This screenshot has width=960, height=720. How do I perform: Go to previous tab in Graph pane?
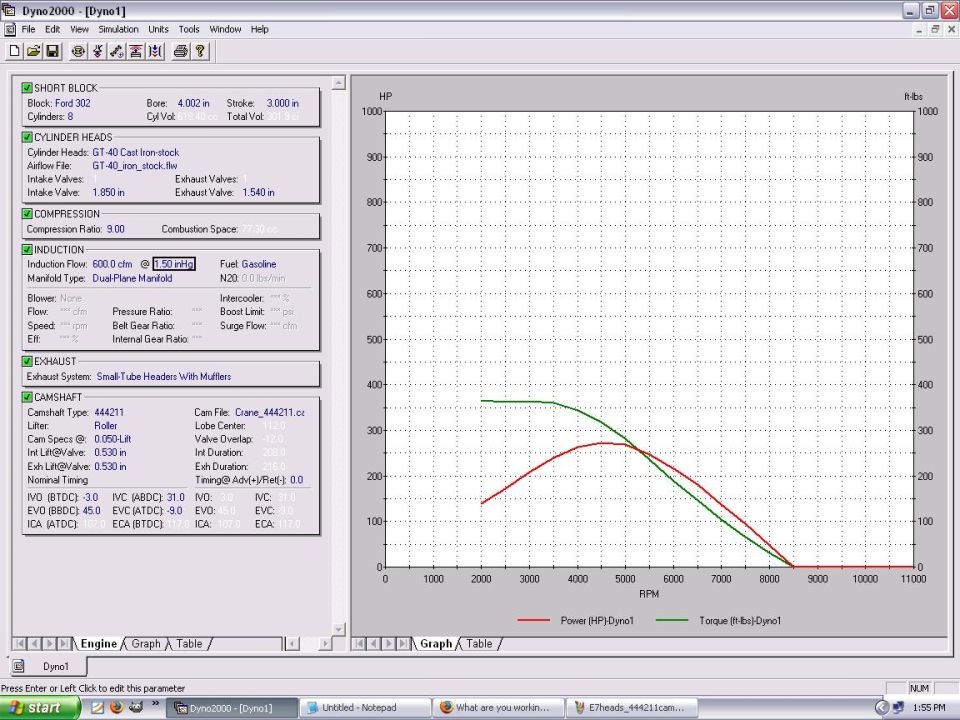click(374, 643)
